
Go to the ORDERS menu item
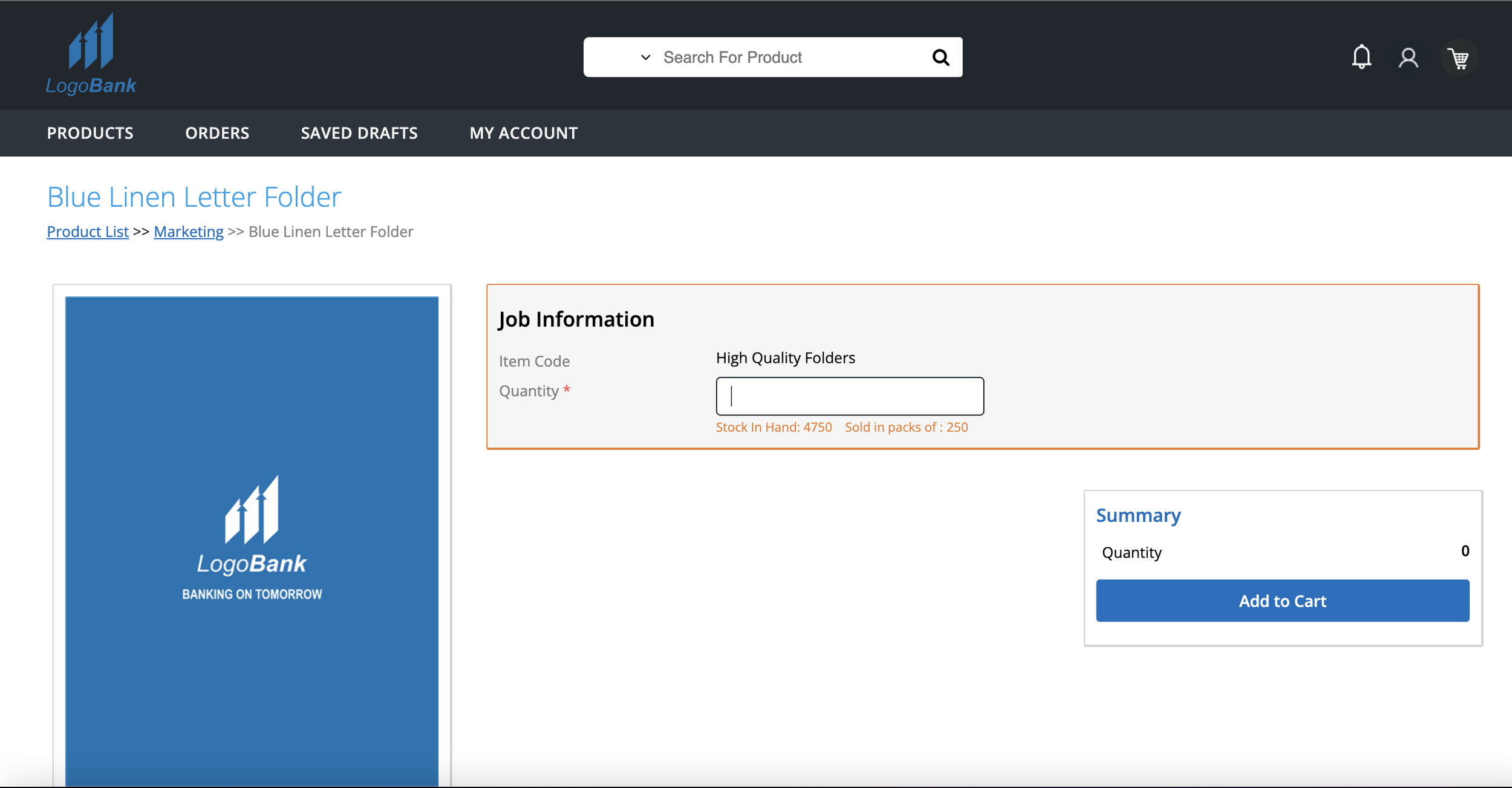(217, 133)
